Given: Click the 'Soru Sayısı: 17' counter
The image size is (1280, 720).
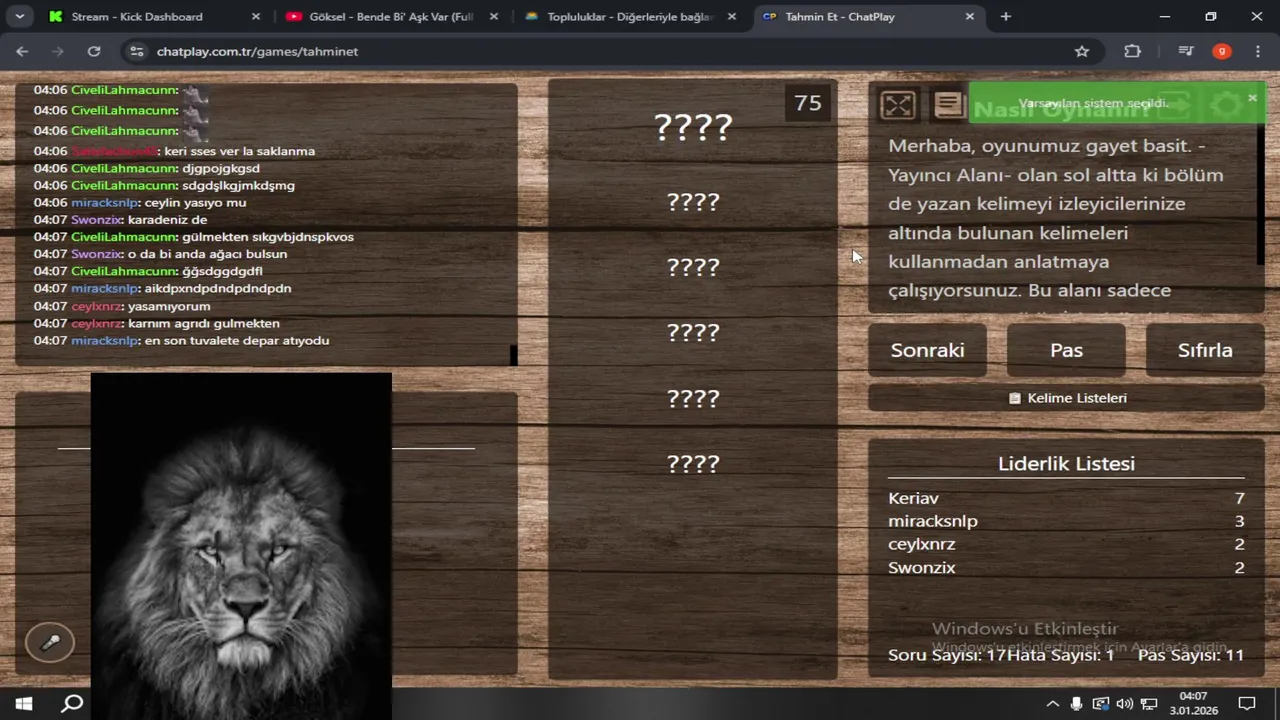Looking at the screenshot, I should (947, 655).
